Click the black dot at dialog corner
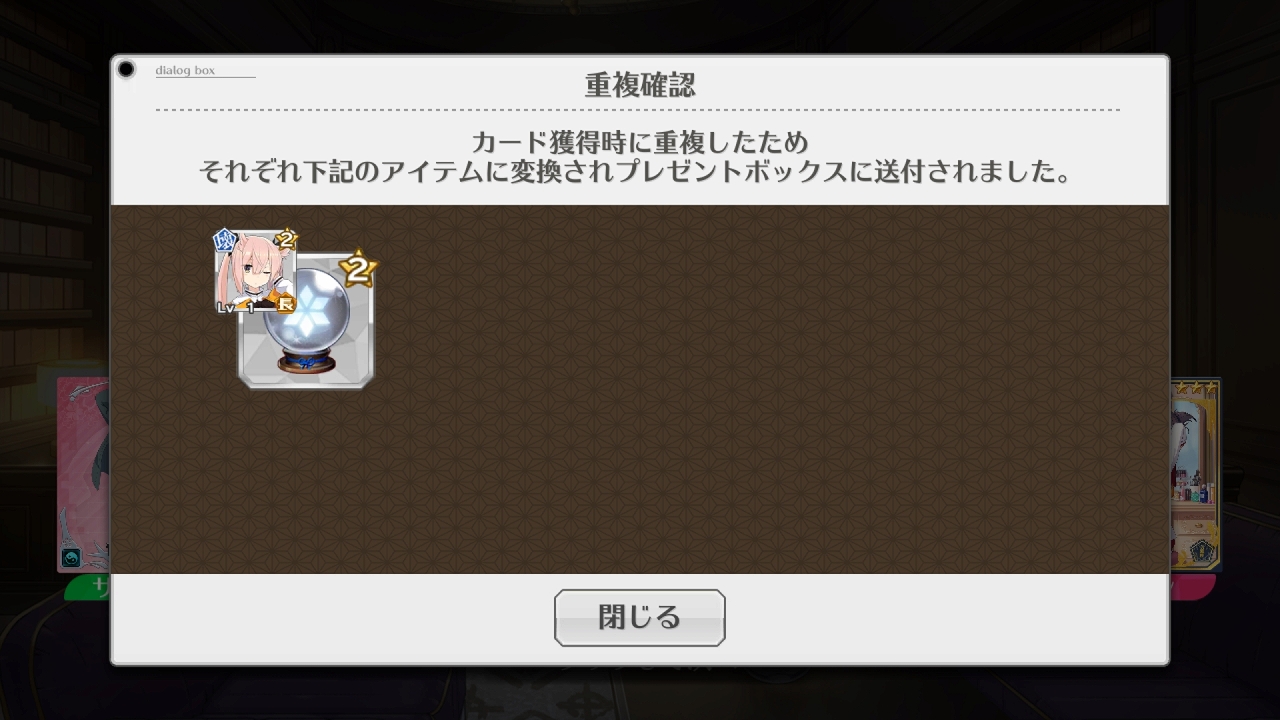 [x=126, y=69]
